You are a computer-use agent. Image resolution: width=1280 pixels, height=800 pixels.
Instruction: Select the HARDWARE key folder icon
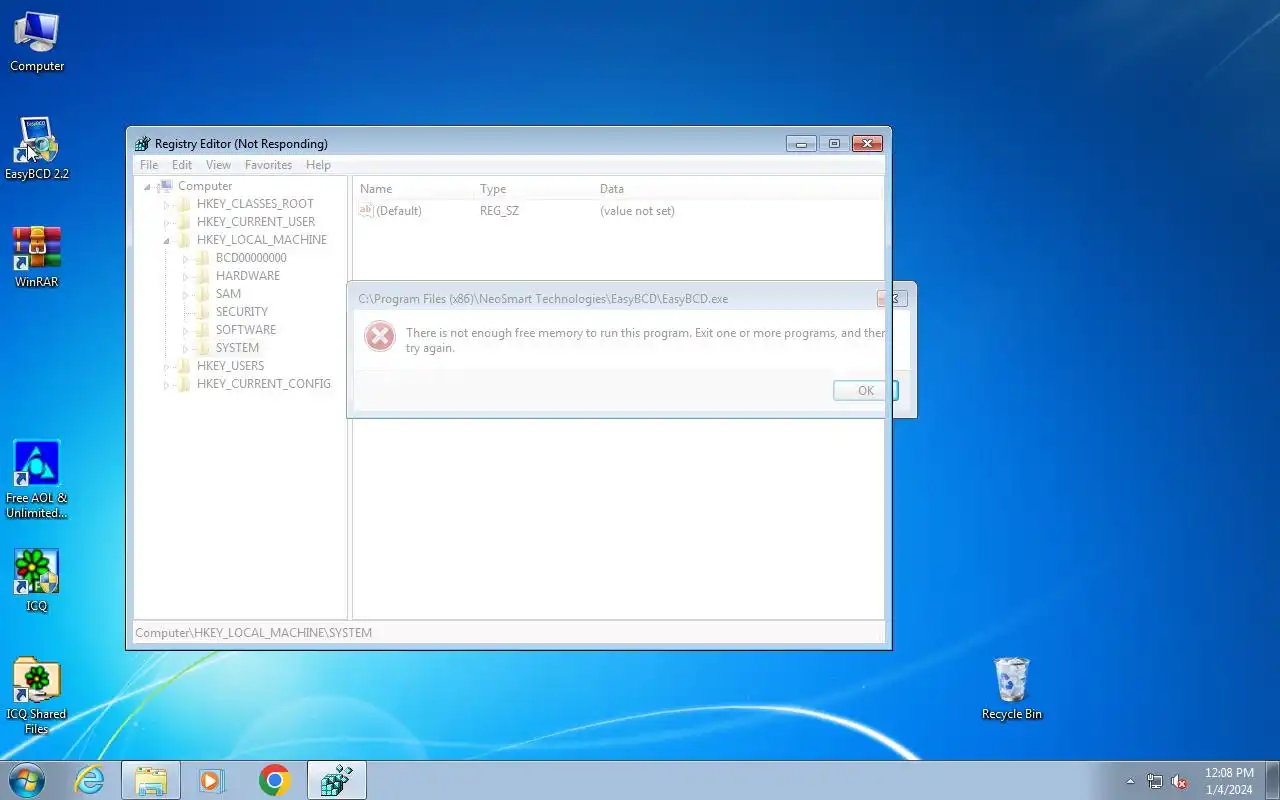coord(202,276)
